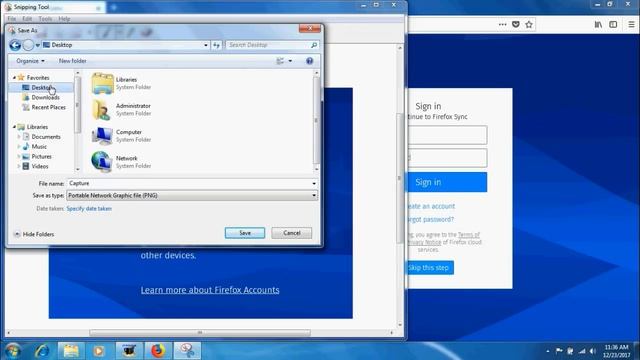Click the help icon in Save As toolbar
Screen dimensions: 640x360
[309, 61]
